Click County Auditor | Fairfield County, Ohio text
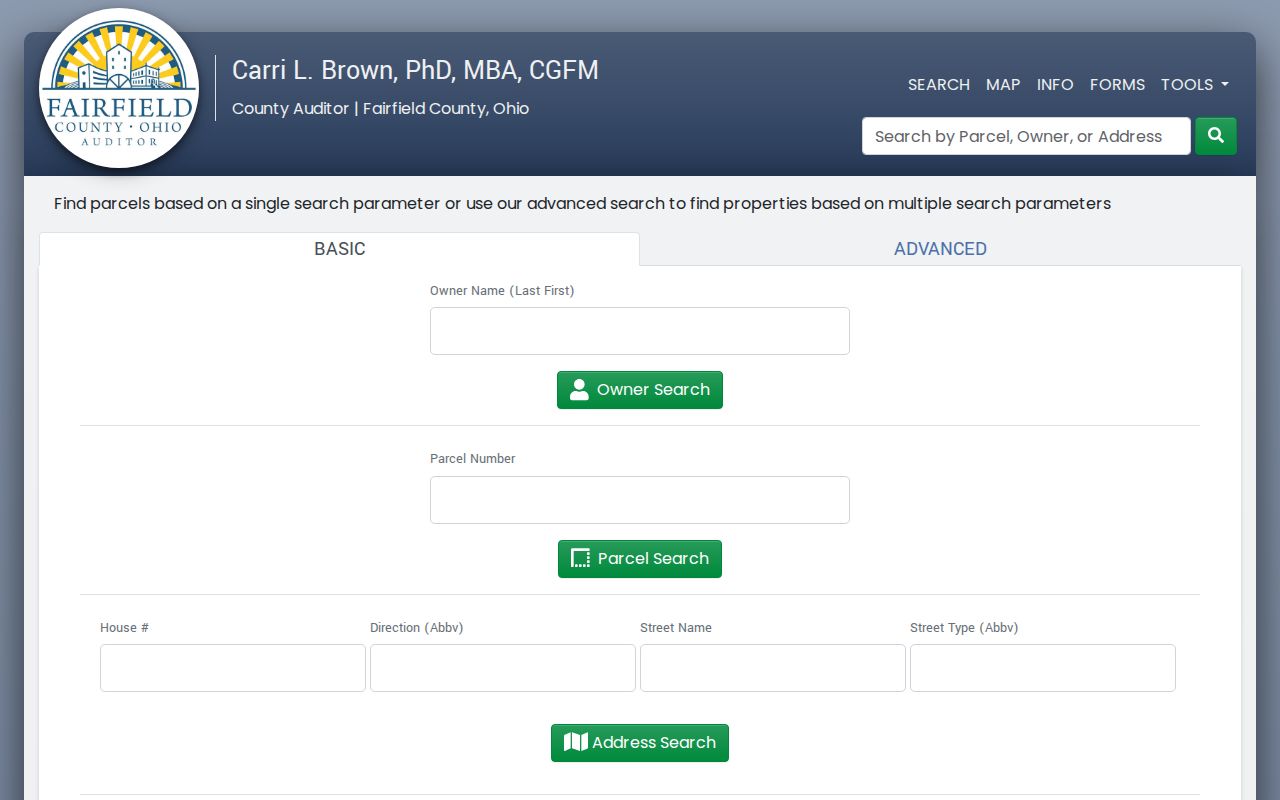The height and width of the screenshot is (800, 1280). pyautogui.click(x=381, y=108)
